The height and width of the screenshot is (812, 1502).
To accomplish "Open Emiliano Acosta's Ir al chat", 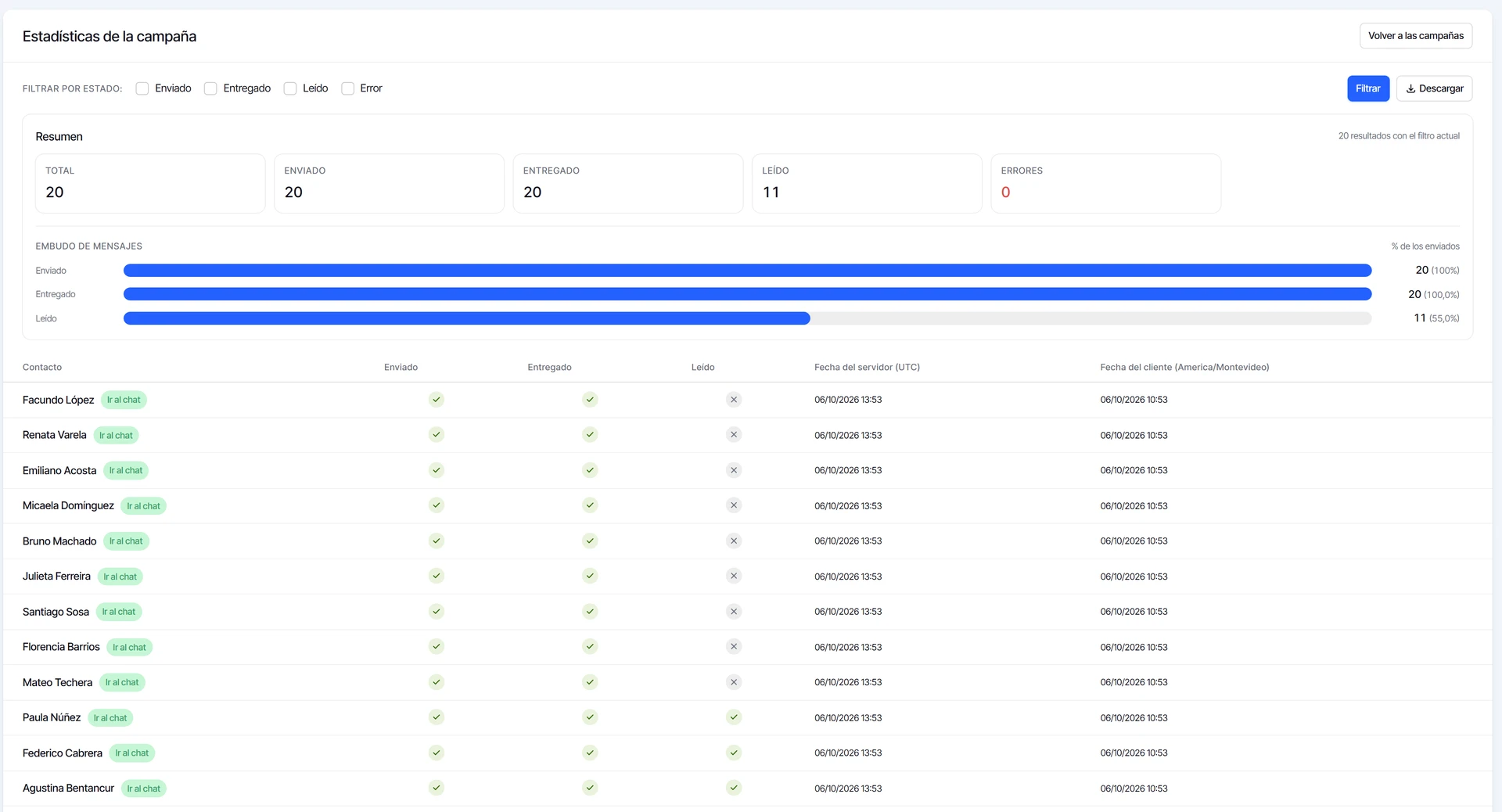I will [126, 471].
